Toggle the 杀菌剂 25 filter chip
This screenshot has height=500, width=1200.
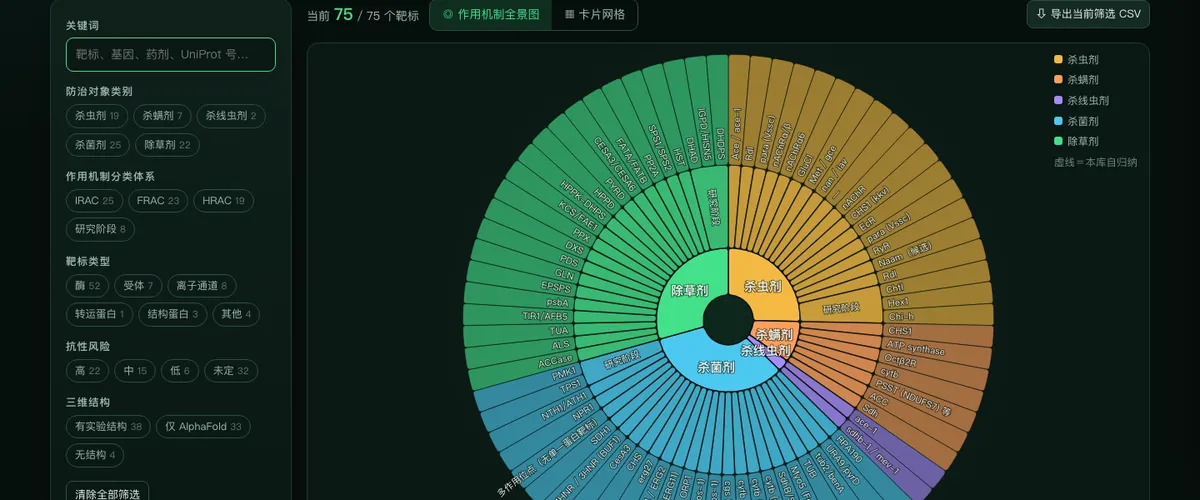pyautogui.click(x=97, y=145)
